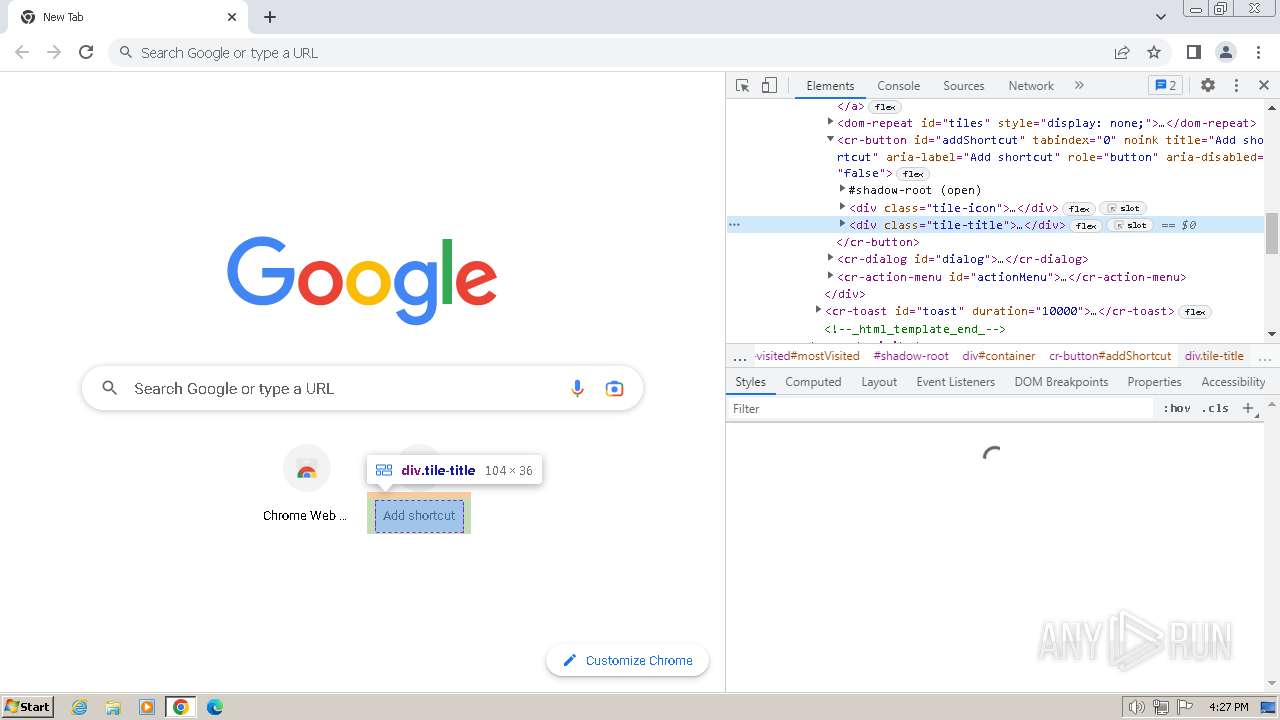Click the Customize Chrome button
1280x720 pixels.
point(627,660)
